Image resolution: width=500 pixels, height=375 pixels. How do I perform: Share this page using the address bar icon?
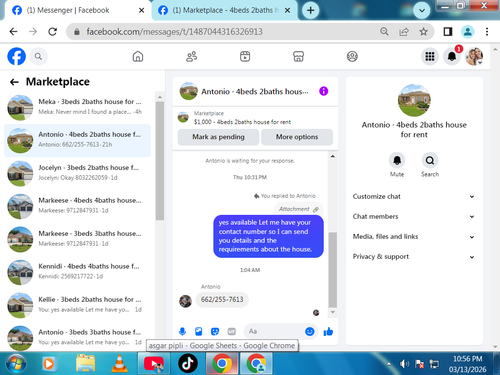pyautogui.click(x=404, y=32)
